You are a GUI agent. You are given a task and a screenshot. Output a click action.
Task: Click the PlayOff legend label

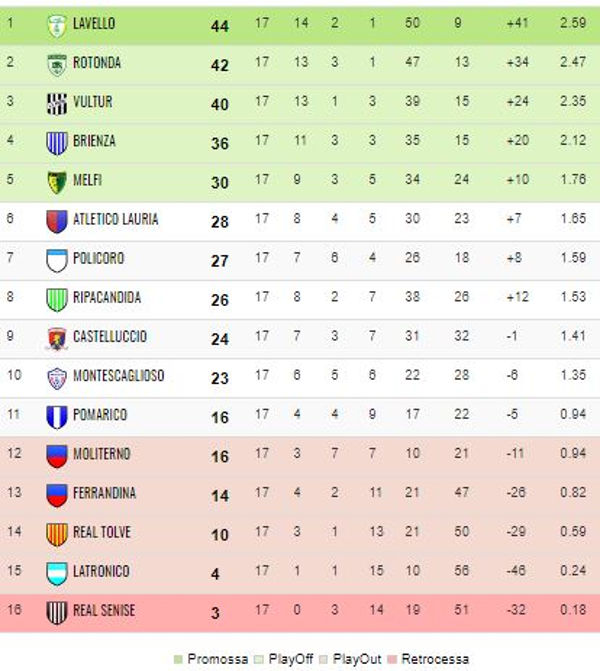[291, 659]
